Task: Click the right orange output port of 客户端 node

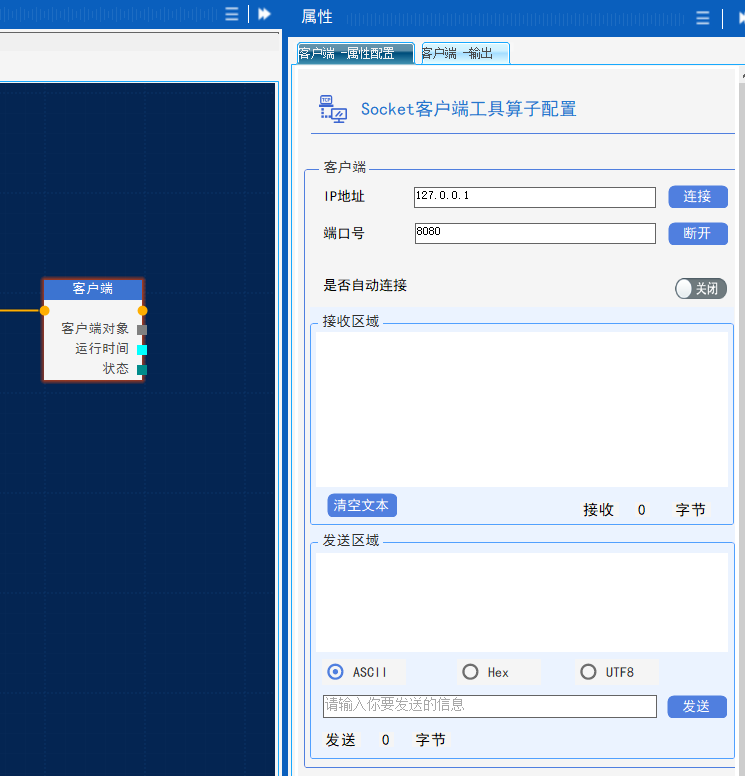Action: tap(143, 311)
